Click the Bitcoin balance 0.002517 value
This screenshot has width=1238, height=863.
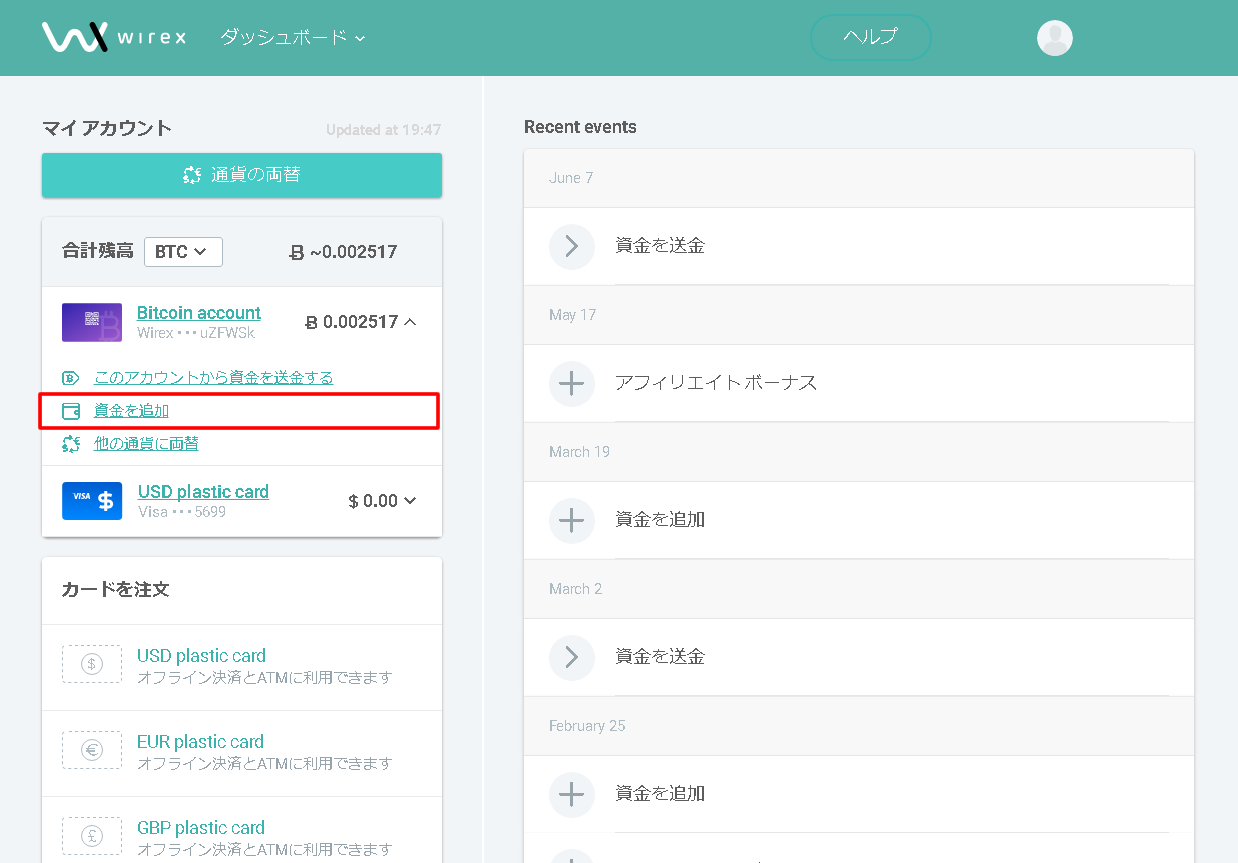[351, 322]
